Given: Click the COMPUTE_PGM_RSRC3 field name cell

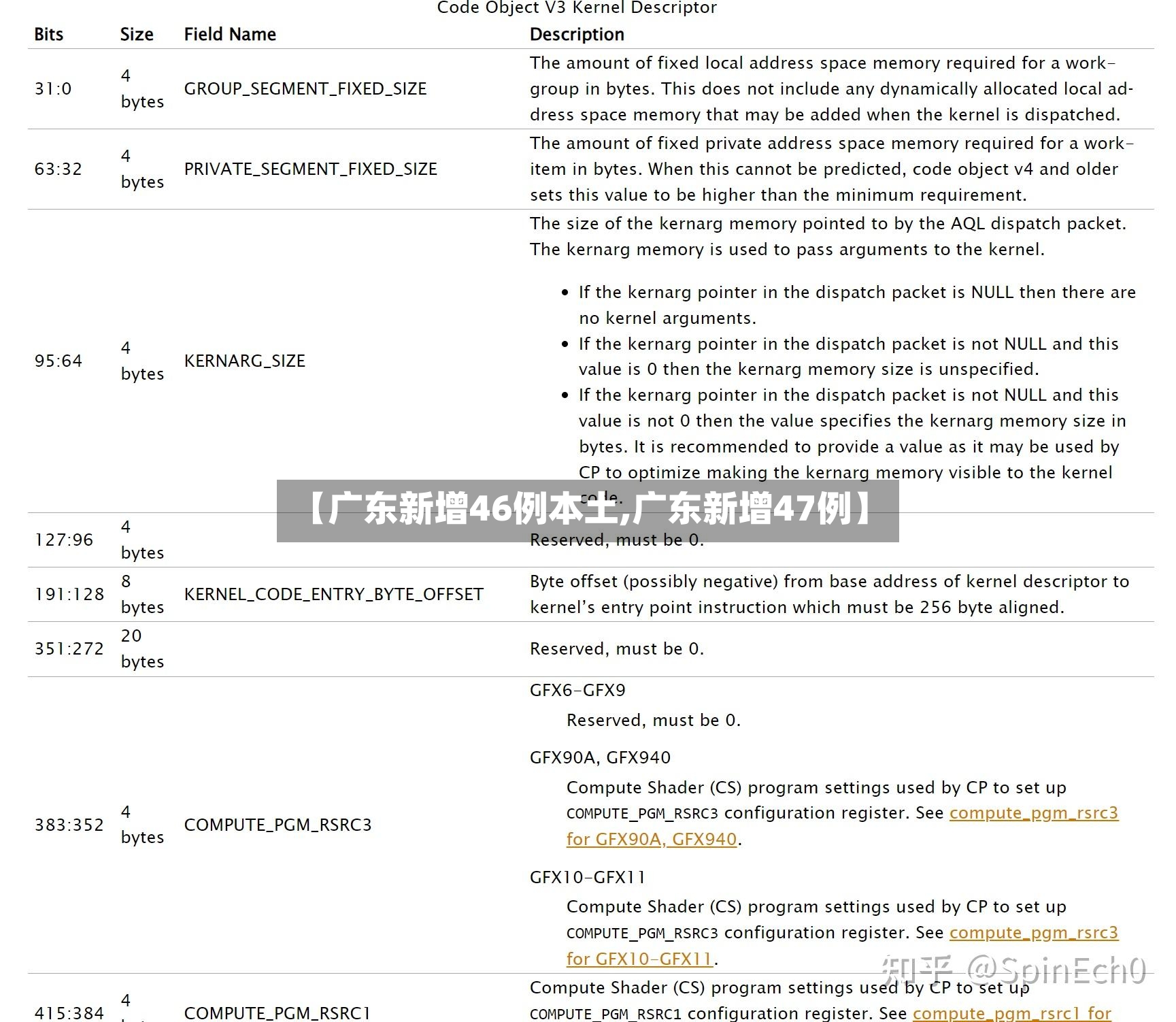Looking at the screenshot, I should pos(278,825).
